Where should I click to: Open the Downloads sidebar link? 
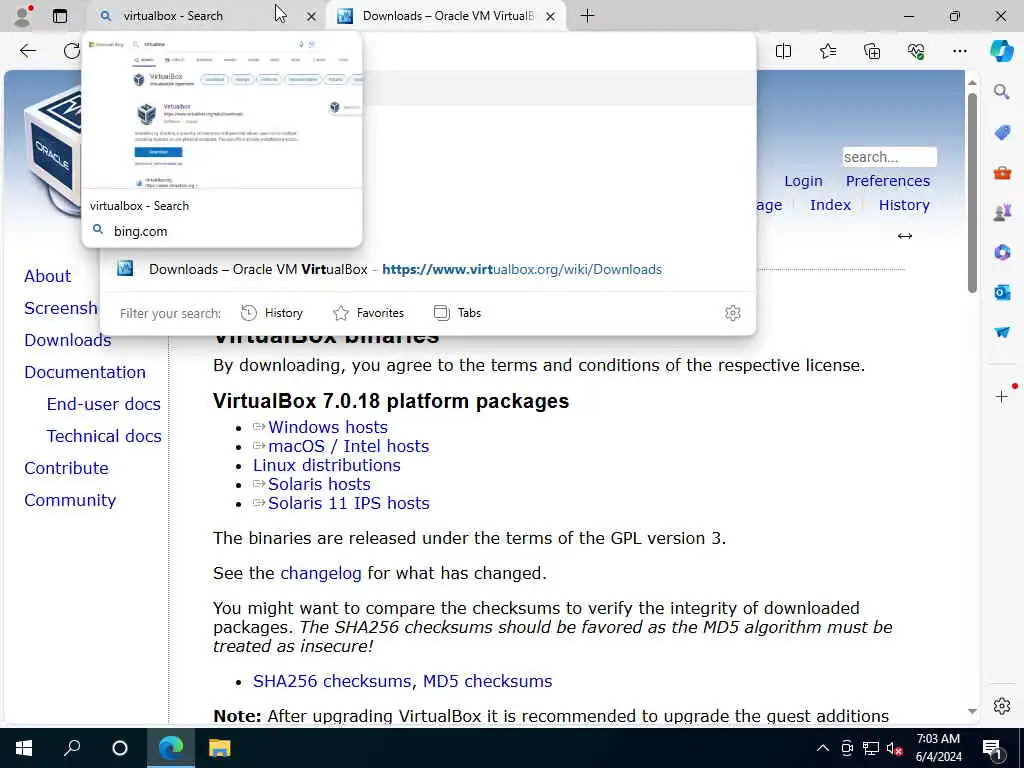click(x=68, y=340)
